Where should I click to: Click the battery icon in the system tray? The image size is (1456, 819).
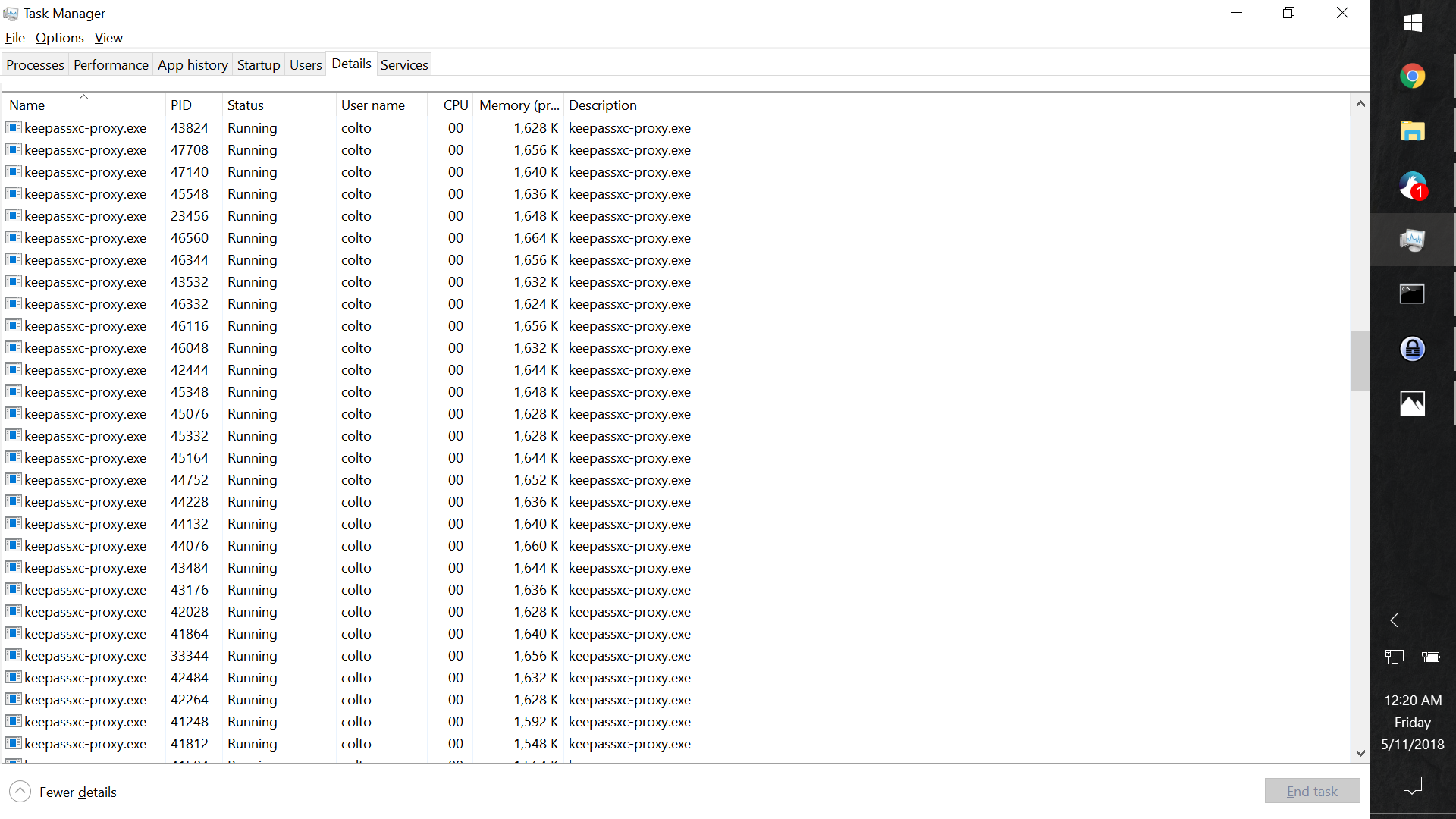(x=1432, y=656)
